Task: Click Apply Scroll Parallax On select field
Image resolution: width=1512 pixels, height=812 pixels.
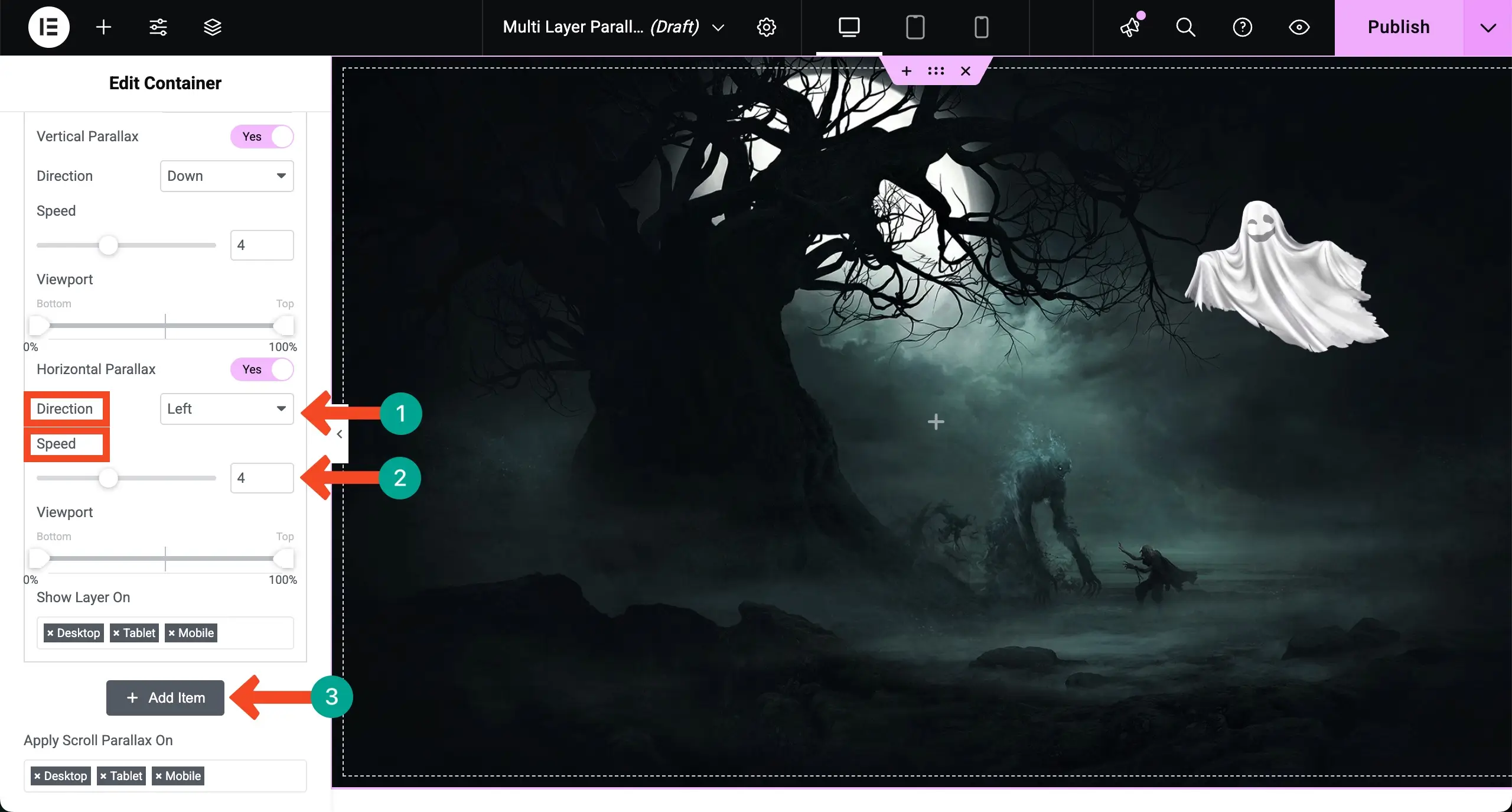Action: point(165,776)
